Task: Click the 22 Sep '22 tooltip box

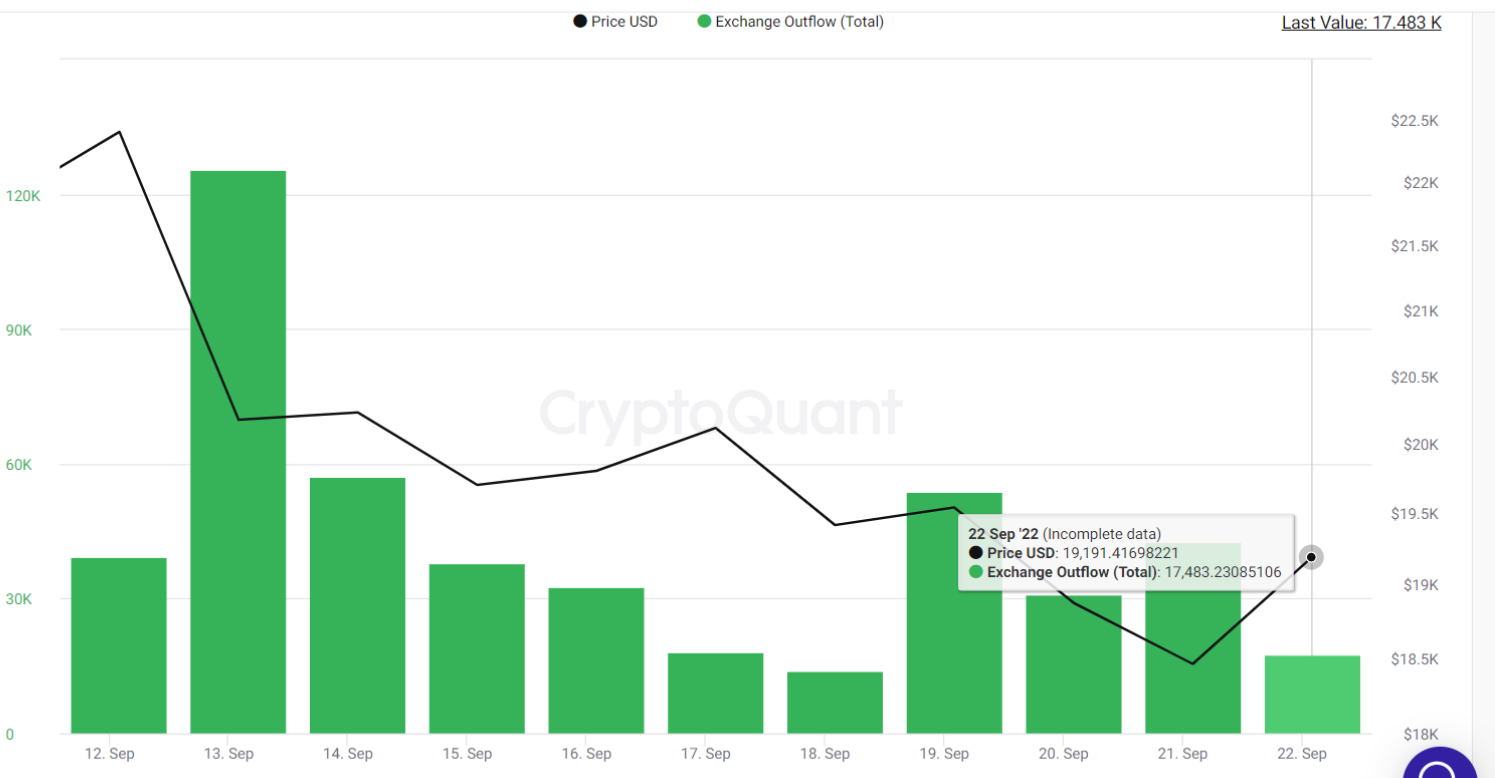Action: (1125, 553)
